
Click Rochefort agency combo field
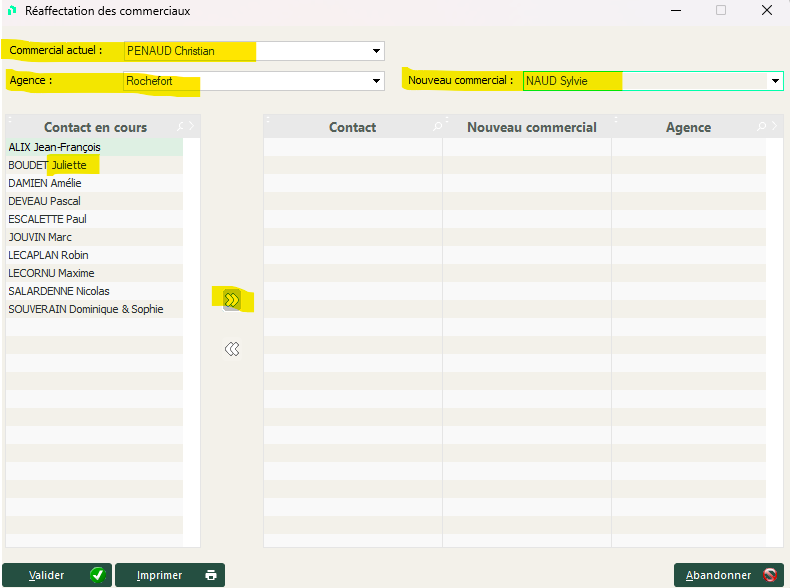[254, 81]
